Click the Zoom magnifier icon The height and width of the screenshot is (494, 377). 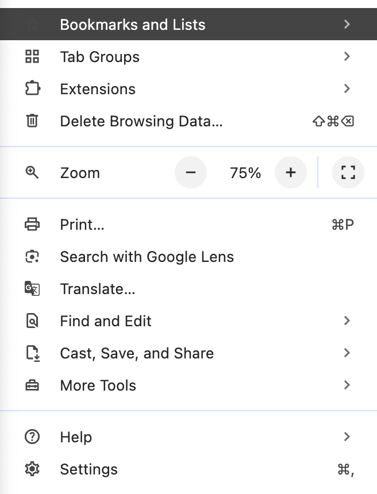coord(32,173)
